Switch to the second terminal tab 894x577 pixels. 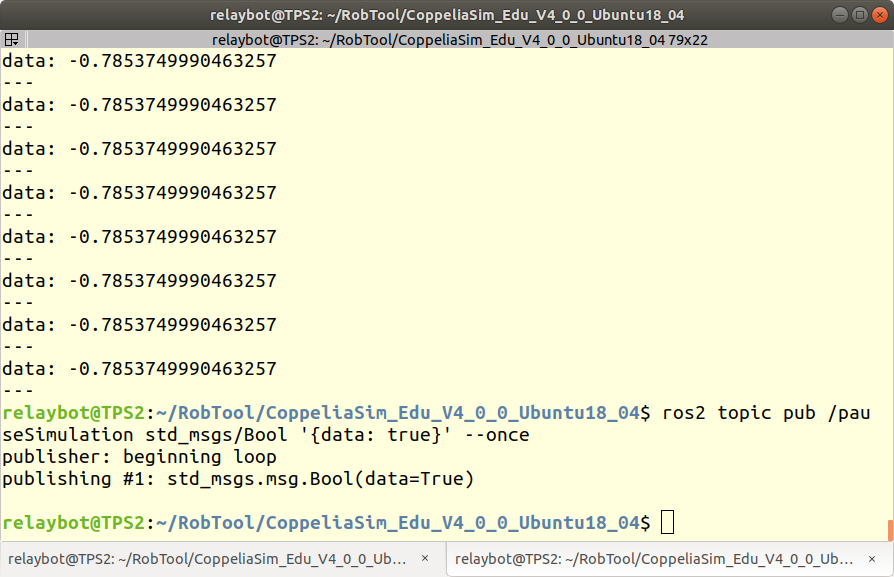[x=669, y=559]
